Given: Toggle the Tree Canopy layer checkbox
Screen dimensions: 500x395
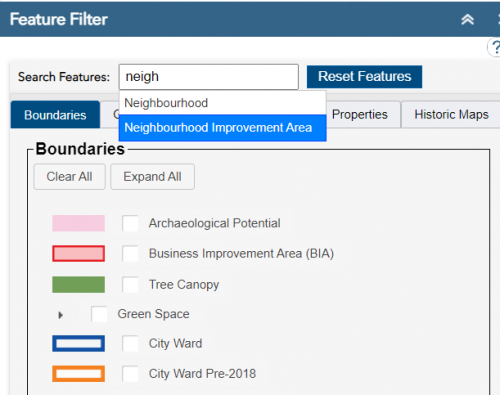Looking at the screenshot, I should 130,285.
